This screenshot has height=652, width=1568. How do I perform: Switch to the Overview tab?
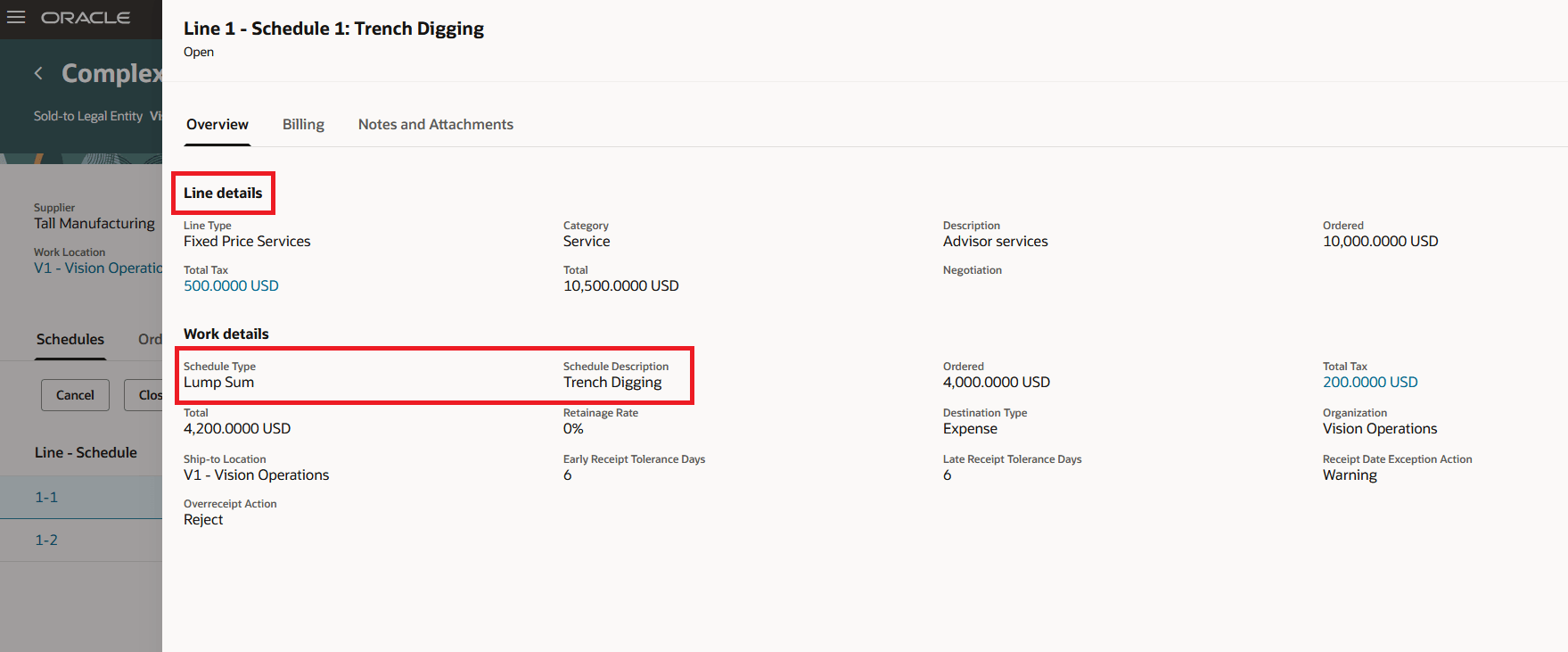coord(218,125)
